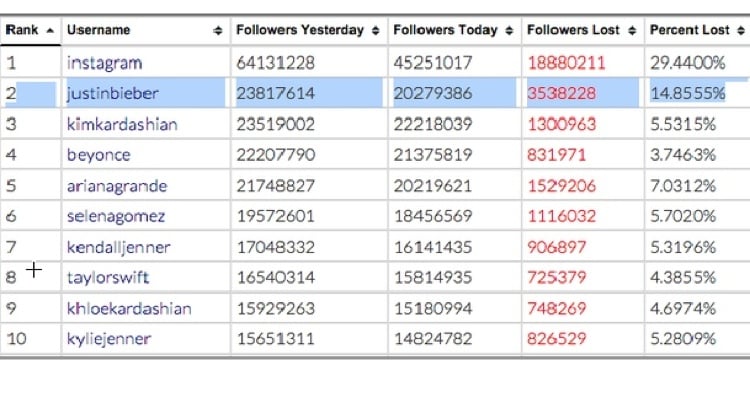Open kimkardashian username link
The height and width of the screenshot is (393, 750).
coord(122,124)
